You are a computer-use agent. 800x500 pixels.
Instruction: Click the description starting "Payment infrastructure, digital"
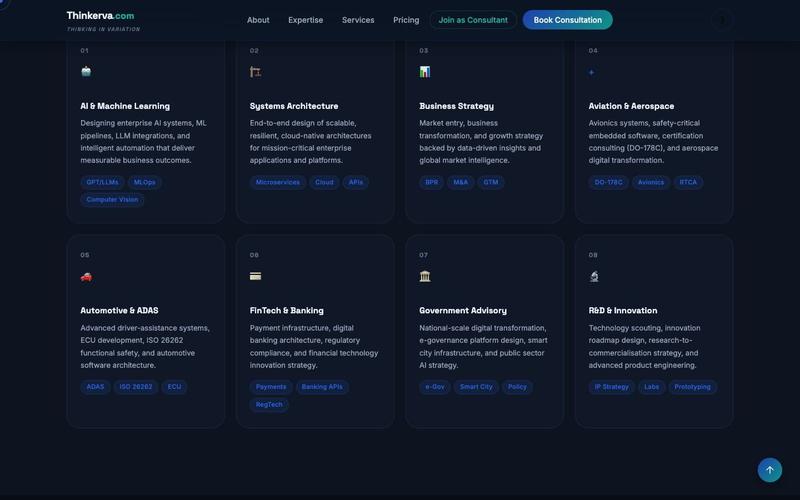314,346
